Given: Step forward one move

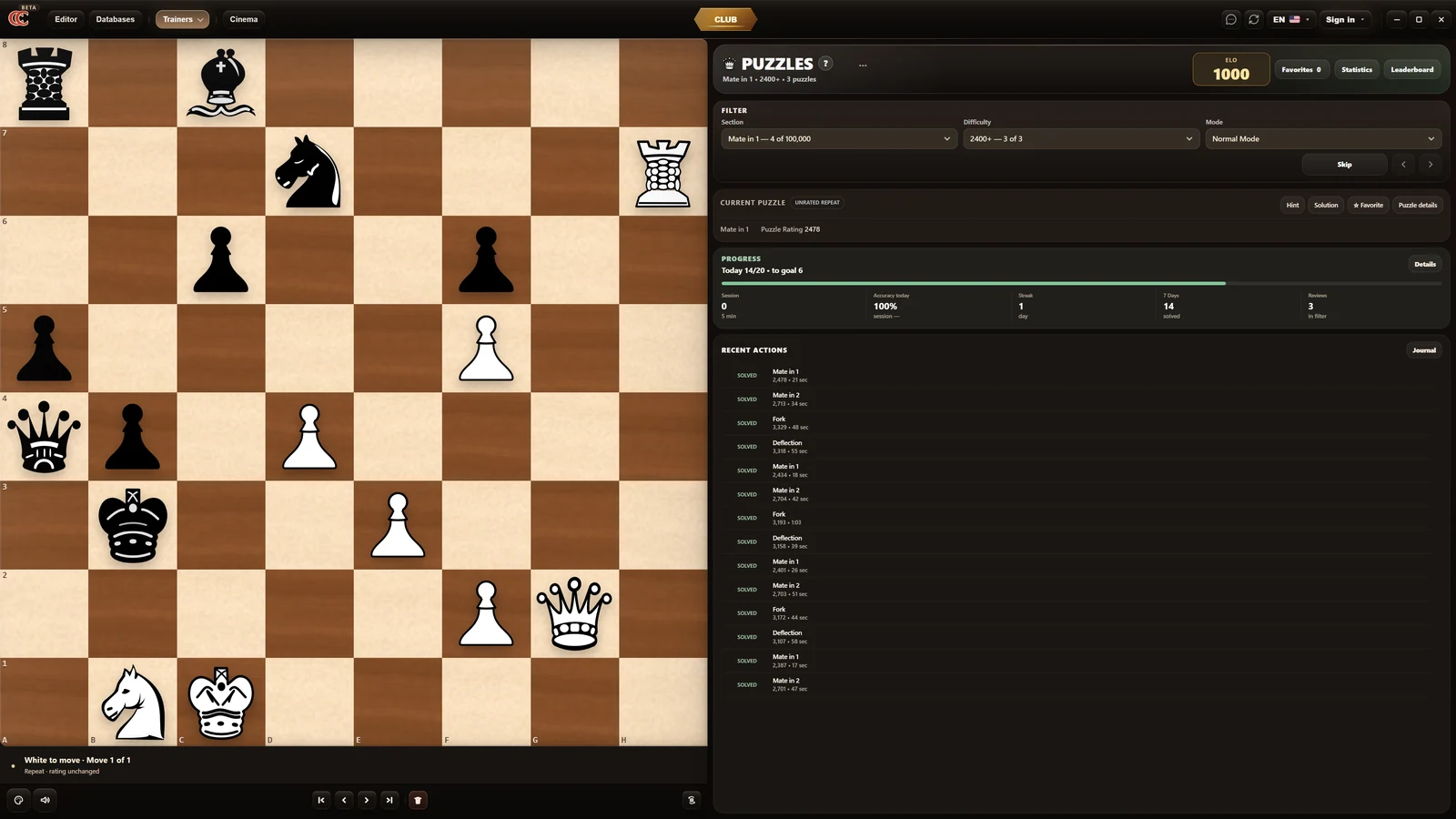Looking at the screenshot, I should [x=367, y=800].
